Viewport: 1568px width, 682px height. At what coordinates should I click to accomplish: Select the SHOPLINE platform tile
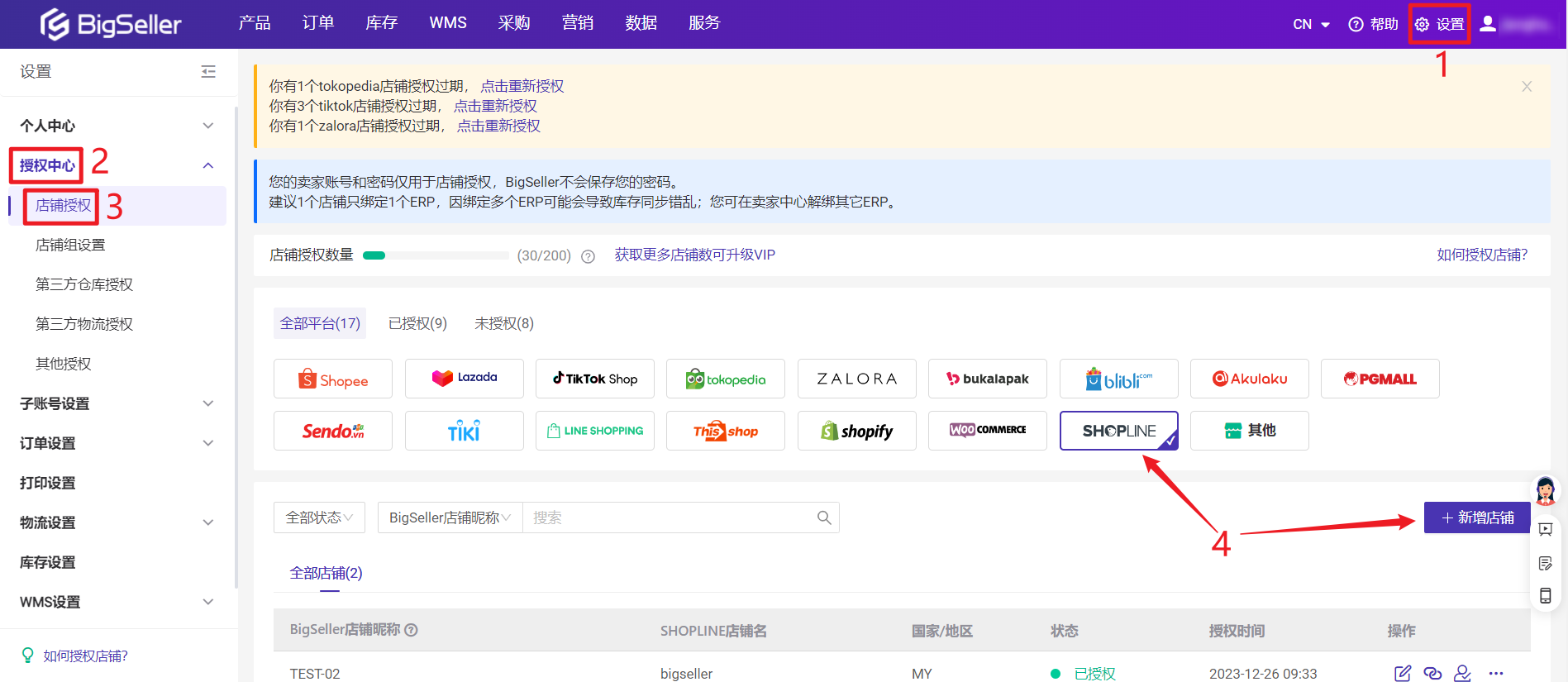(x=1119, y=431)
